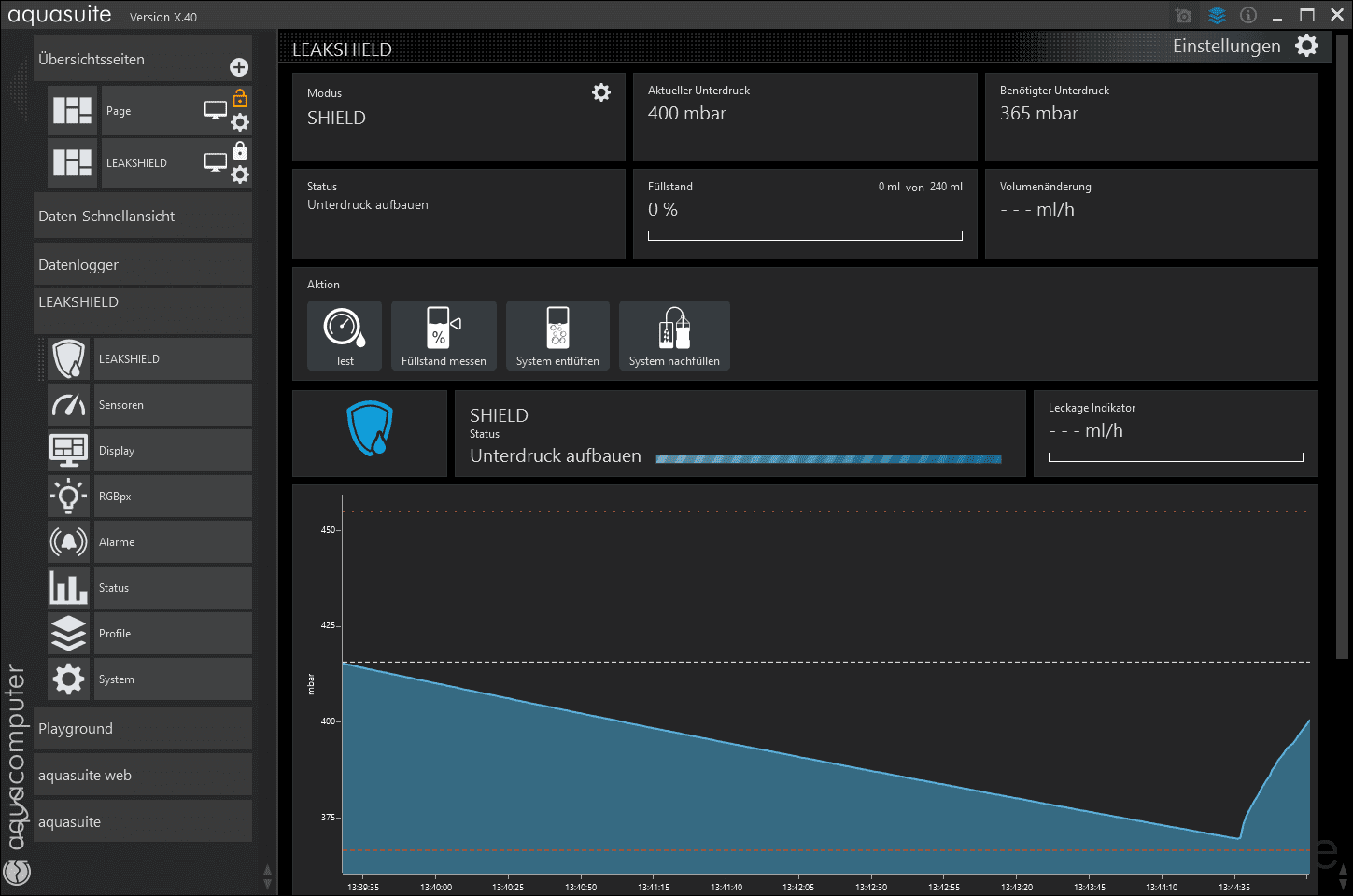This screenshot has width=1353, height=896.
Task: Open Einstellungen gear in the header
Action: click(1306, 45)
